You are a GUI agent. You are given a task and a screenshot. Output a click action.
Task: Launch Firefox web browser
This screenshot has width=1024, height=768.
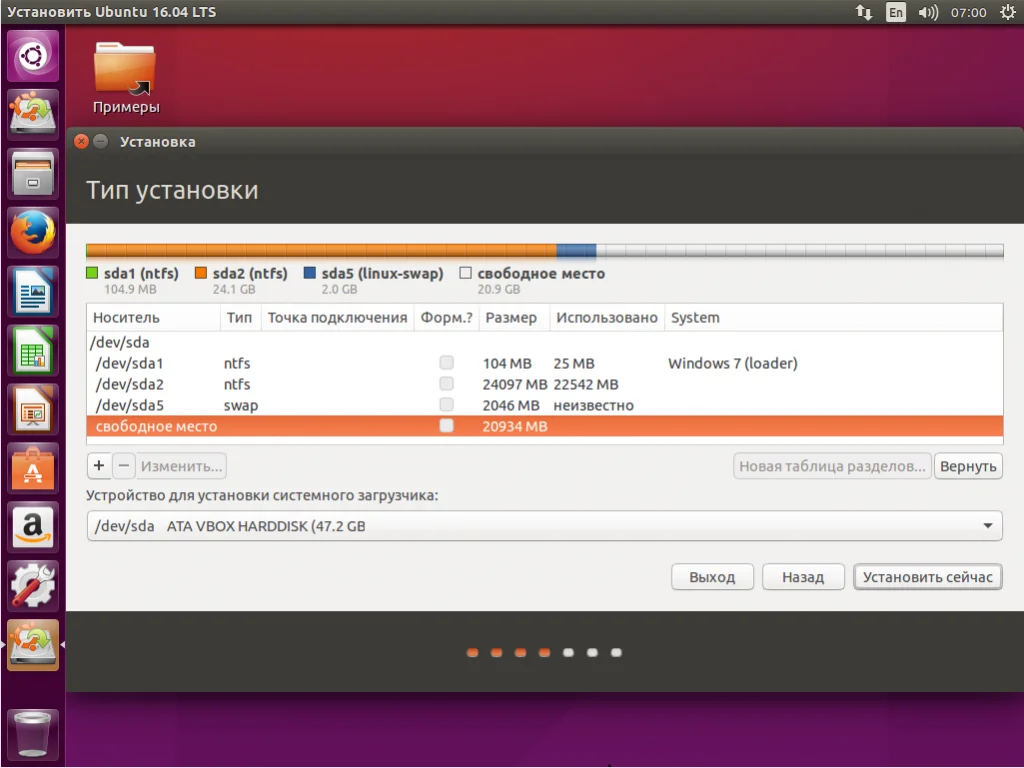[33, 232]
